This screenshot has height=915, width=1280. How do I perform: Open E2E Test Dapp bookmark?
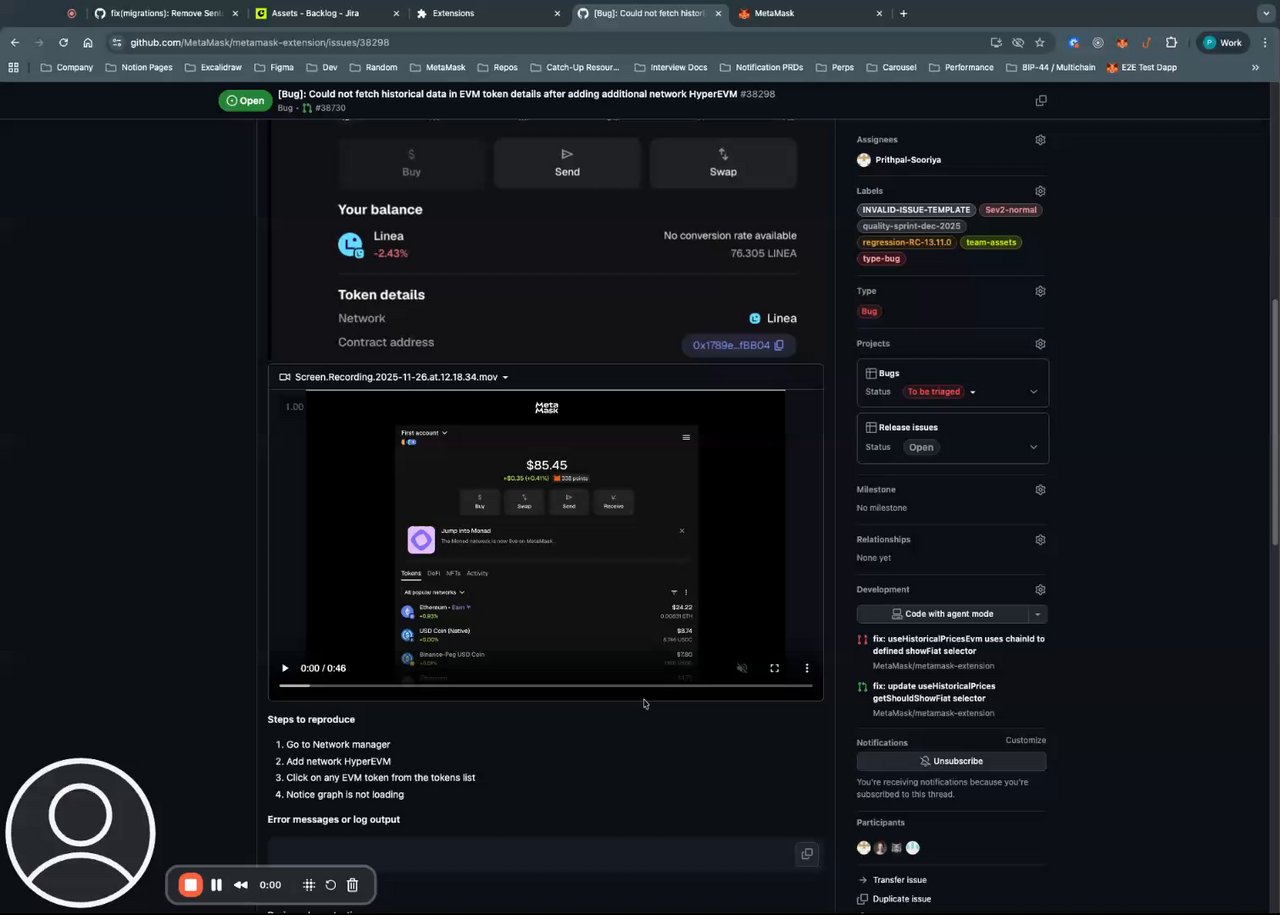click(x=1141, y=68)
